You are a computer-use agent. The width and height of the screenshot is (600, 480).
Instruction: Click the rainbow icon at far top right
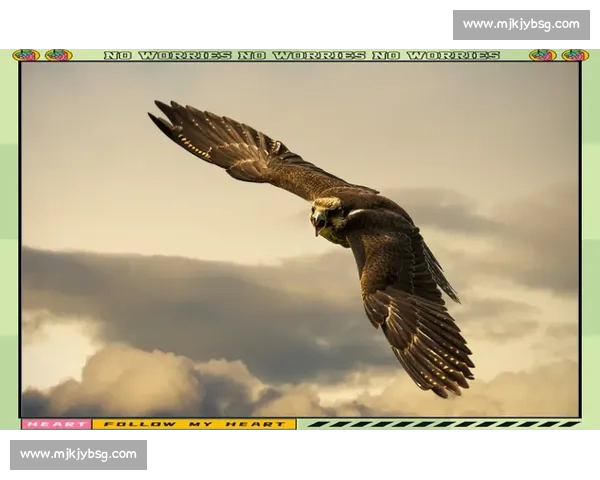point(575,55)
